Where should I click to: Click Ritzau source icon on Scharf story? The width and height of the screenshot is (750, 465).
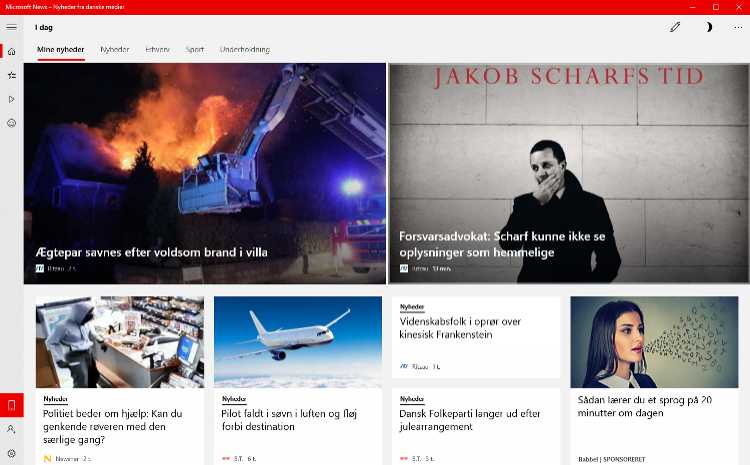[x=404, y=268]
